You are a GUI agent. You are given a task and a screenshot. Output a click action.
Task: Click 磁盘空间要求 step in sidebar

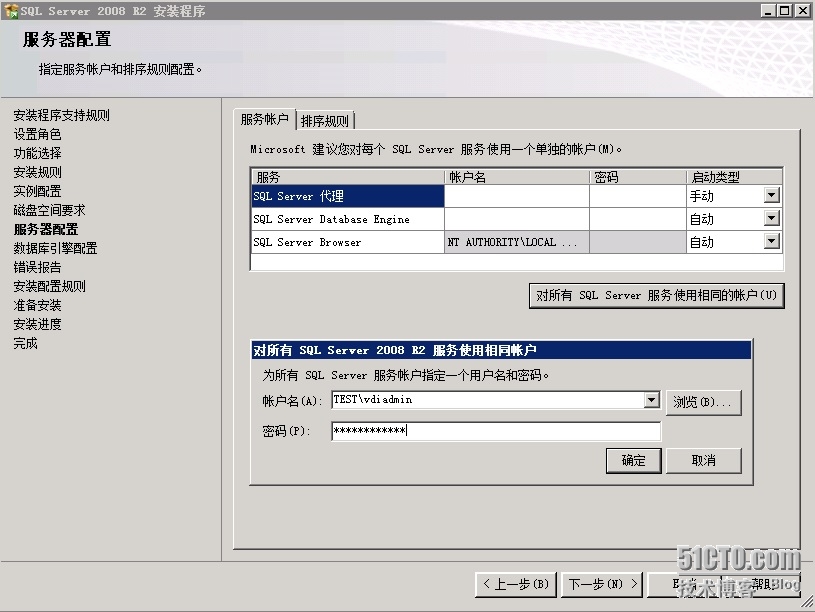click(49, 210)
